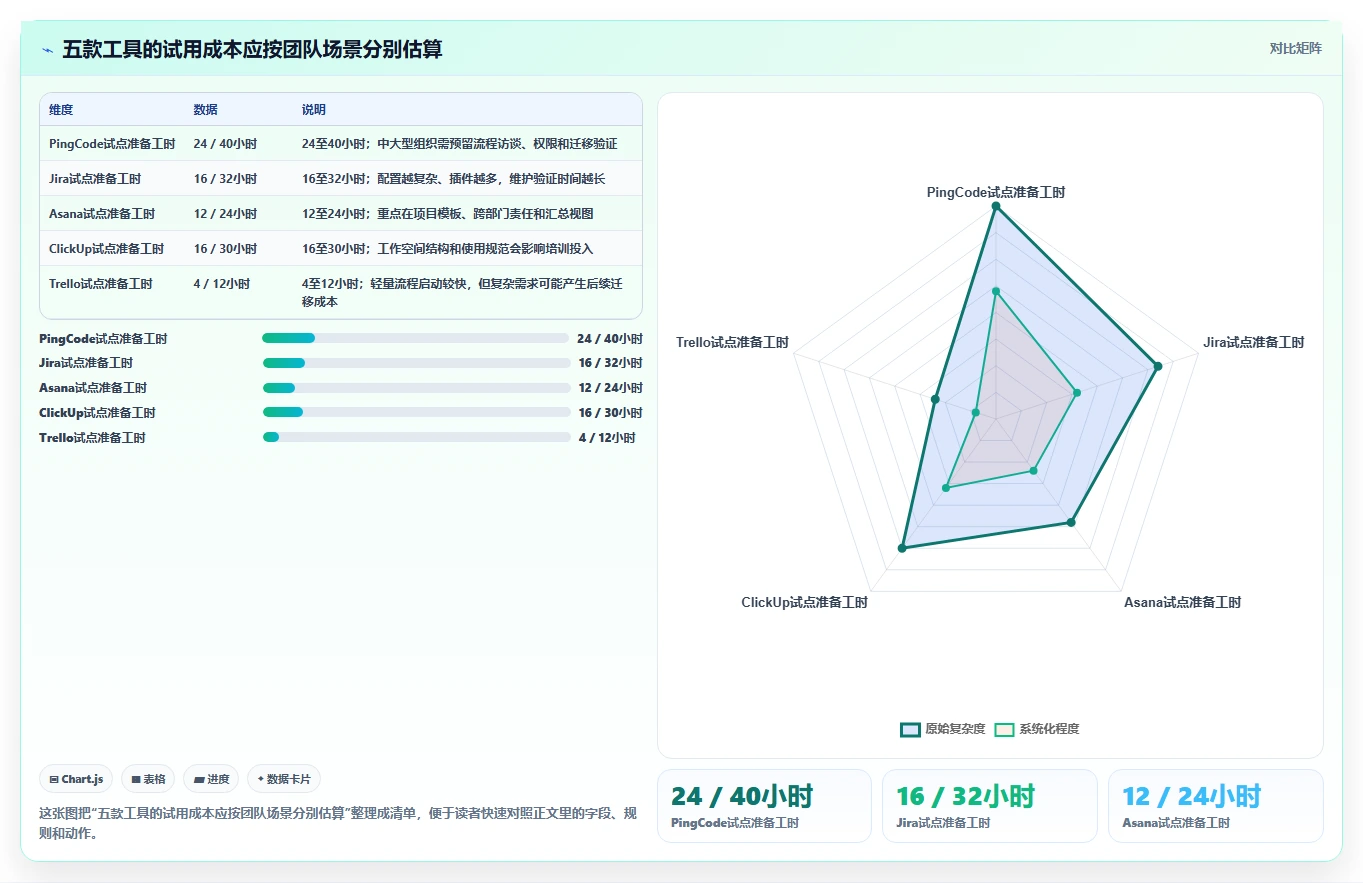Click the table data value 12 / 24小时

(x=226, y=214)
